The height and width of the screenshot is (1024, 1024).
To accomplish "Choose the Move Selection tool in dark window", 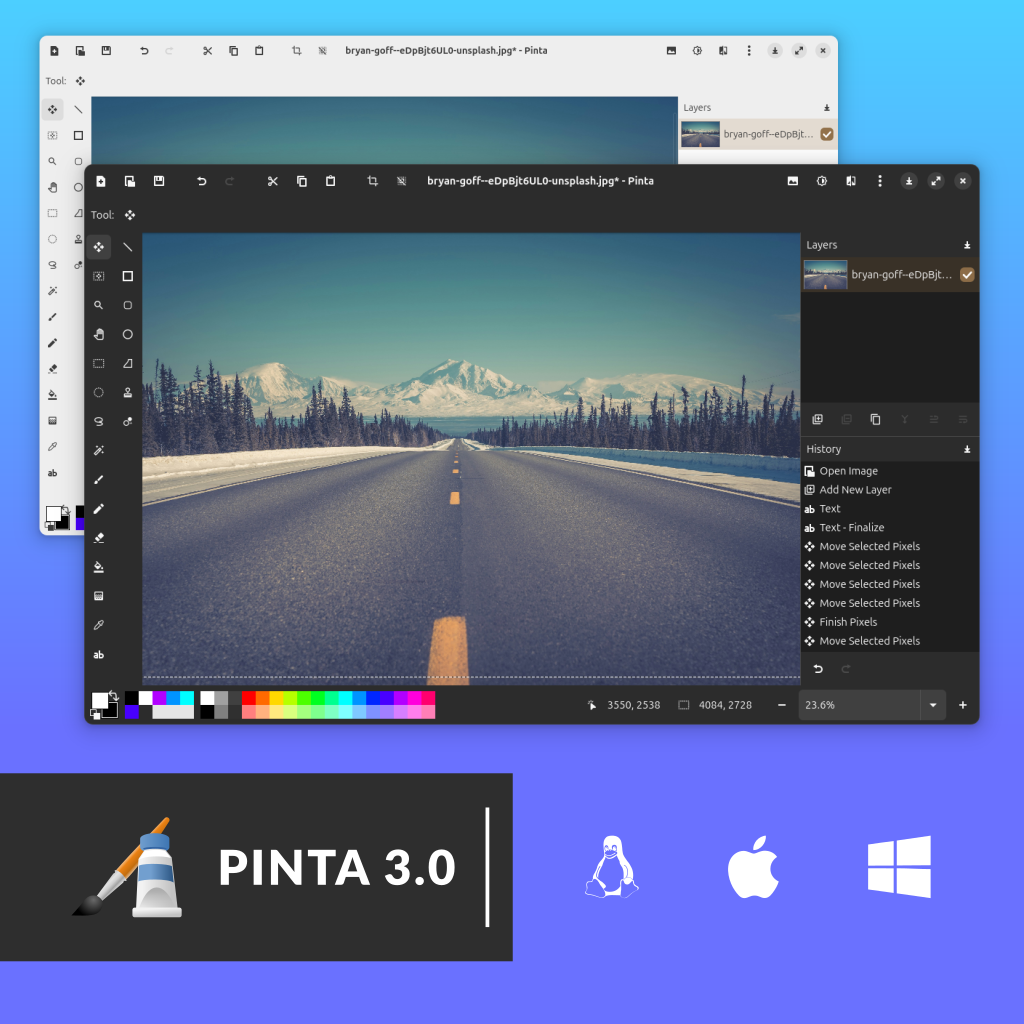I will 99,276.
